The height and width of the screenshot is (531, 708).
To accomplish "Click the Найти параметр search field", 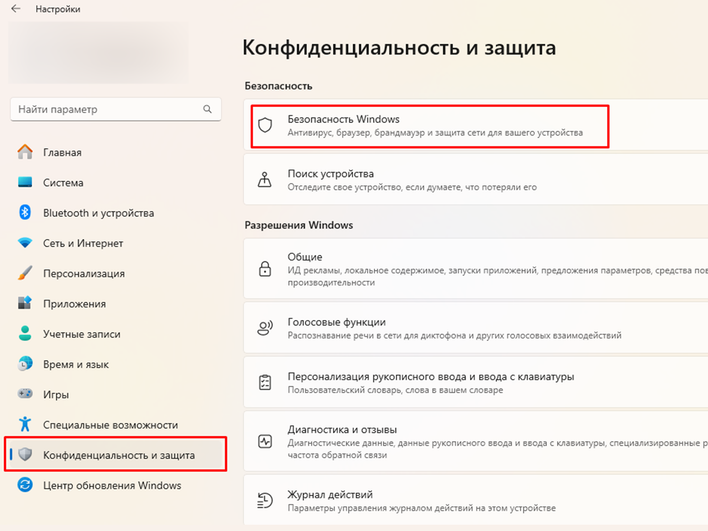I will (x=116, y=109).
